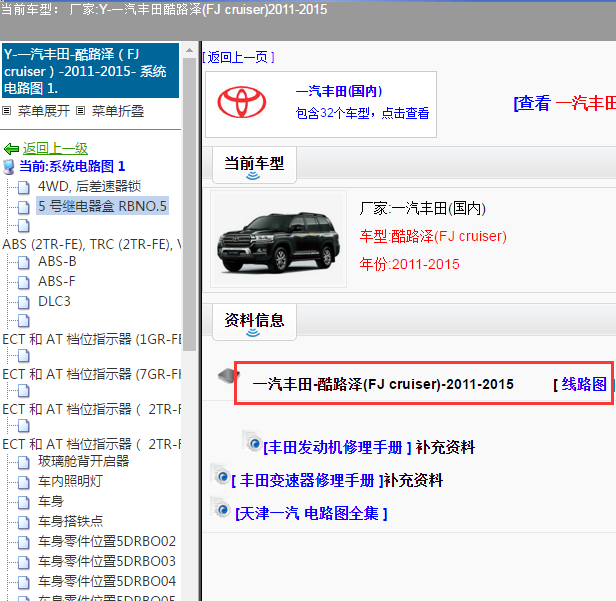This screenshot has width=616, height=601.
Task: Click the blue sidebar header Y-一汽丰田-酷路泽
Action: point(90,71)
